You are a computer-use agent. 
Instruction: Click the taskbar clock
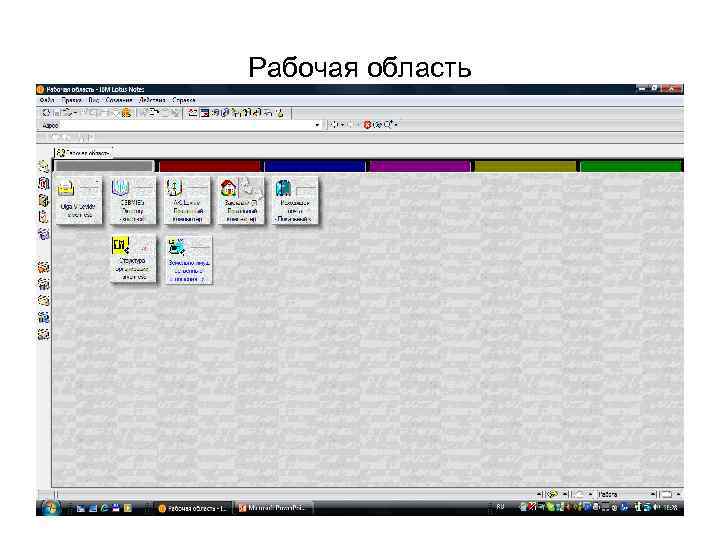(x=671, y=507)
